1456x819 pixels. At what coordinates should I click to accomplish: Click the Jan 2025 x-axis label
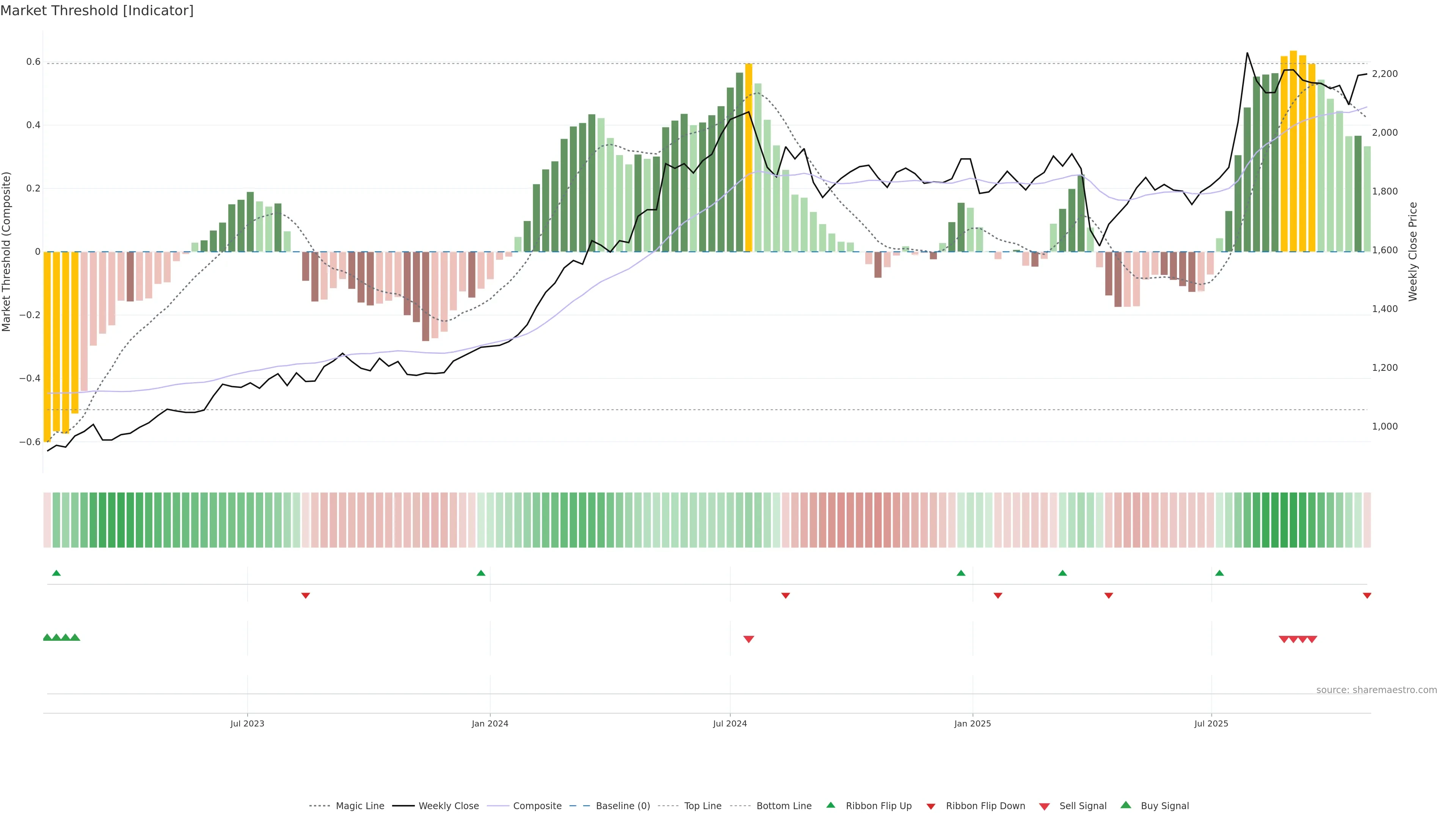pyautogui.click(x=972, y=723)
